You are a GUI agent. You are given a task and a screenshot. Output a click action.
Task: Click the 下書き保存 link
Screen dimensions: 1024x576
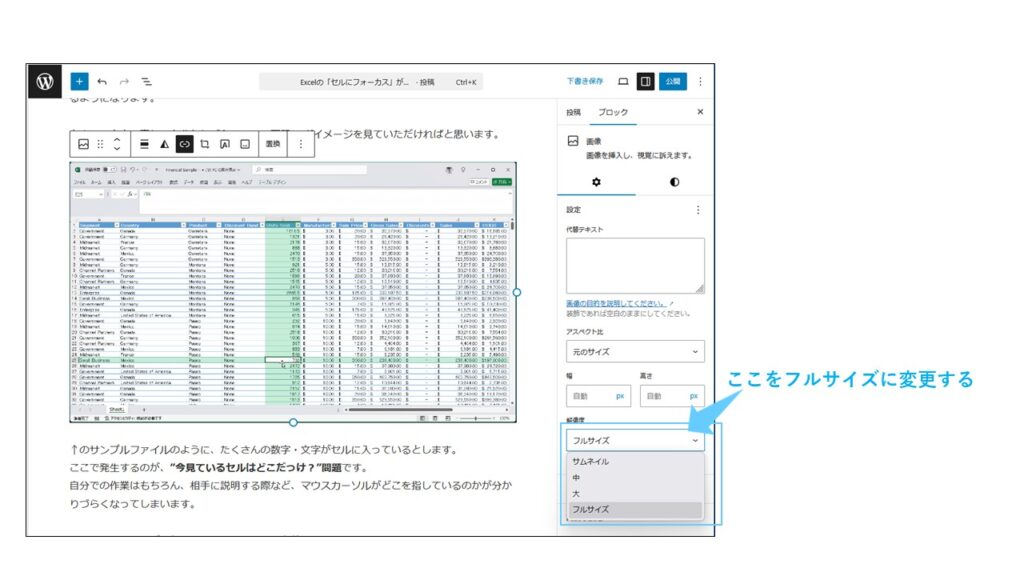point(584,82)
